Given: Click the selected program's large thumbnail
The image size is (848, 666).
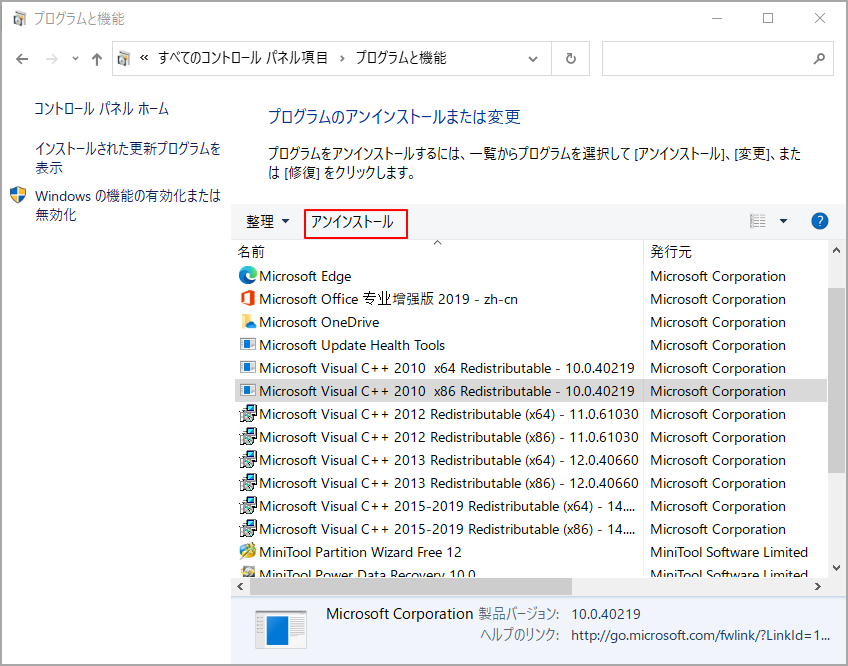Looking at the screenshot, I should (x=281, y=629).
